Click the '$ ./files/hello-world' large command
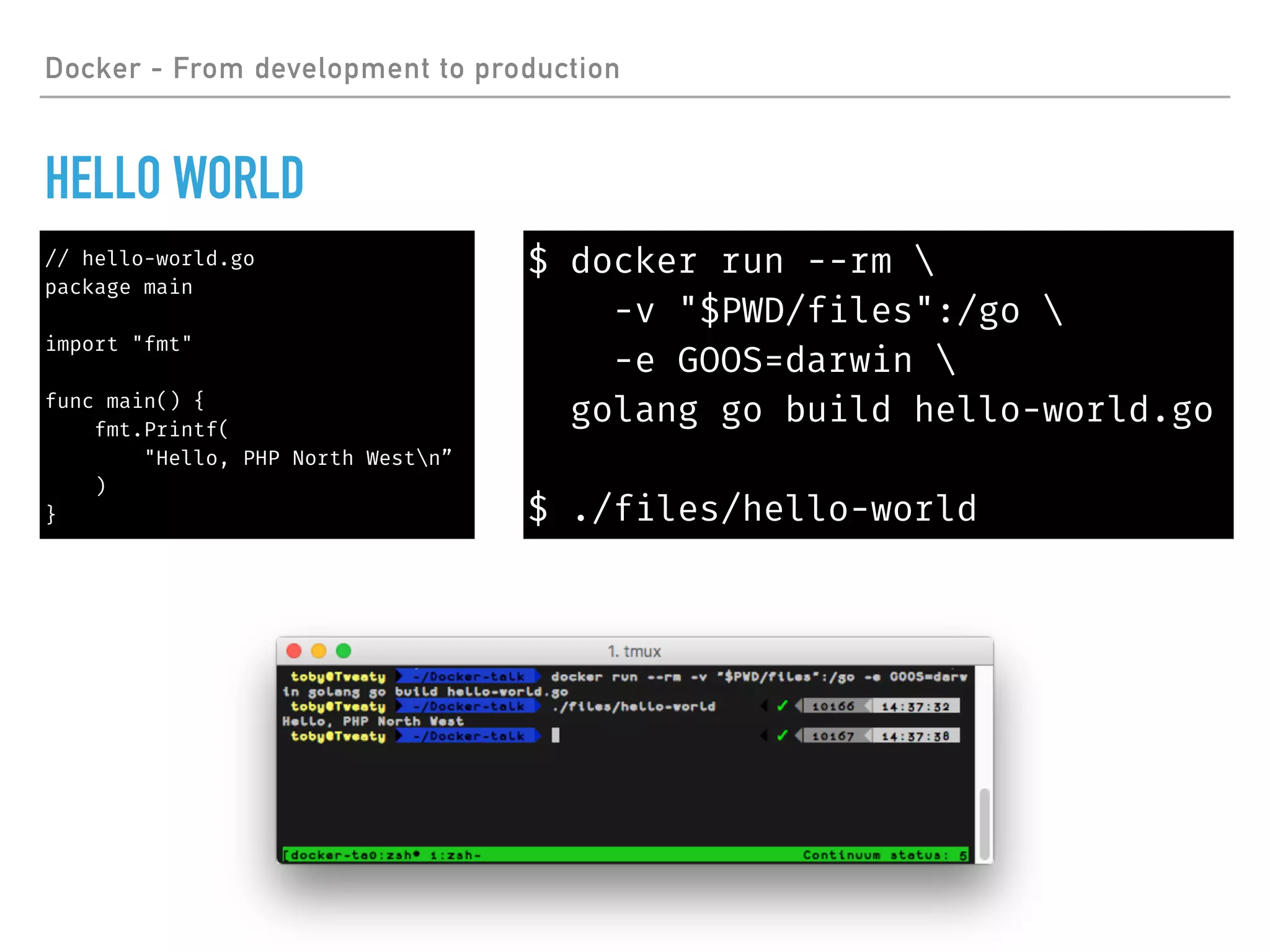 752,508
